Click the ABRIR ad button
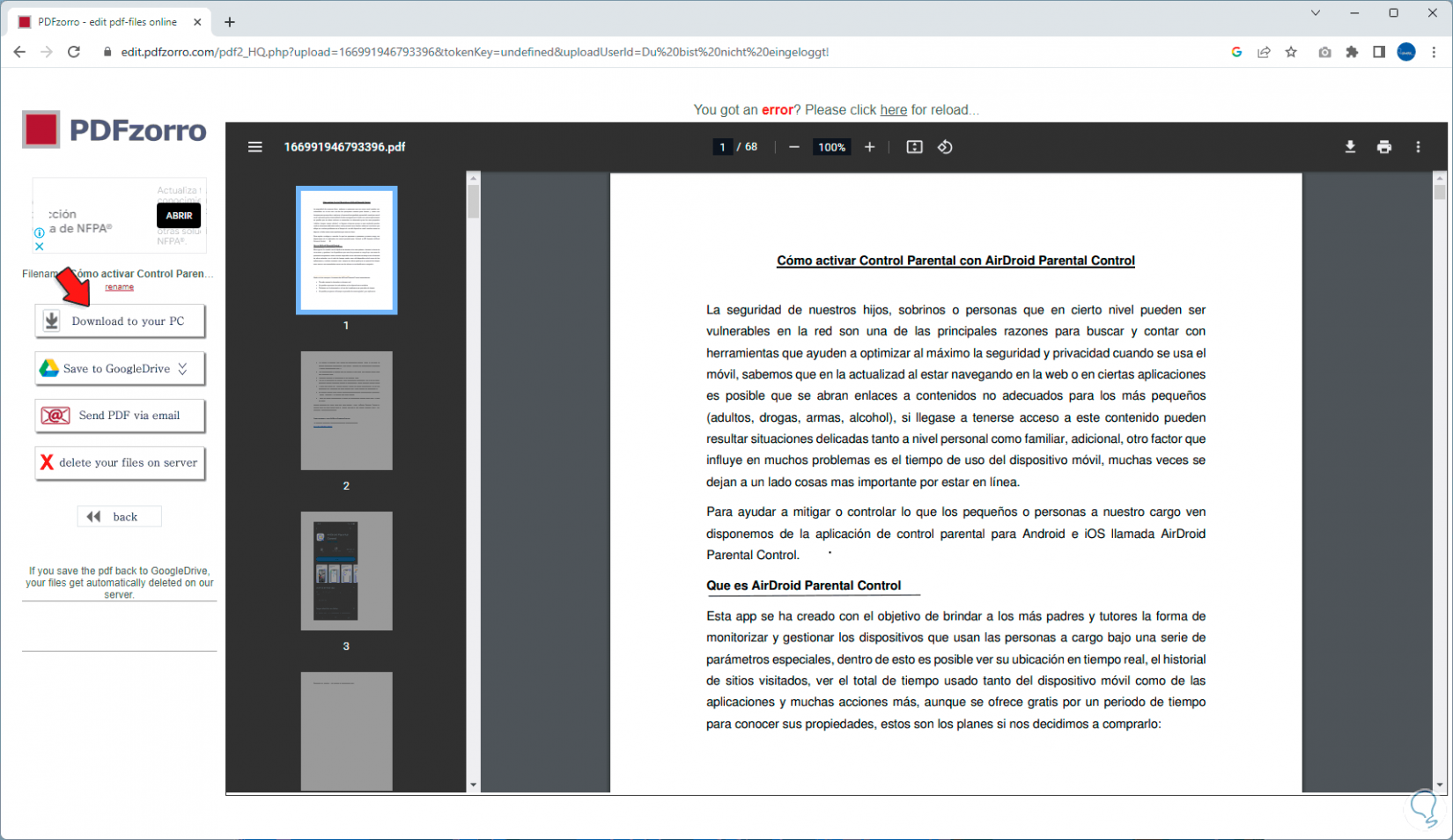This screenshot has width=1453, height=840. tap(179, 216)
